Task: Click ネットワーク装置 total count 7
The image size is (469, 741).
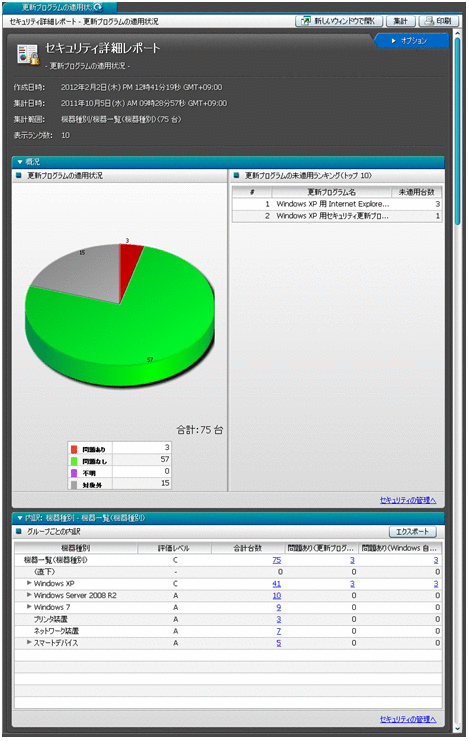Action: (x=279, y=631)
